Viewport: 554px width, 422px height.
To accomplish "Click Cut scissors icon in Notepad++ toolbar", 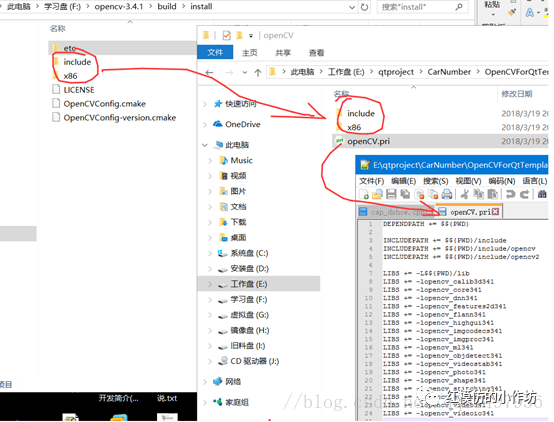I will click(x=465, y=194).
